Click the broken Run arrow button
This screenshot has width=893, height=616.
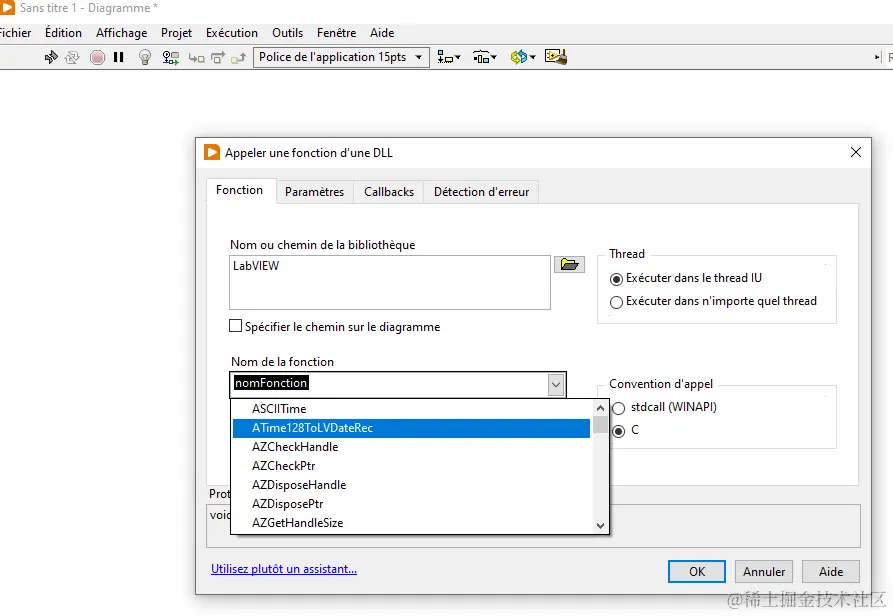pyautogui.click(x=51, y=57)
